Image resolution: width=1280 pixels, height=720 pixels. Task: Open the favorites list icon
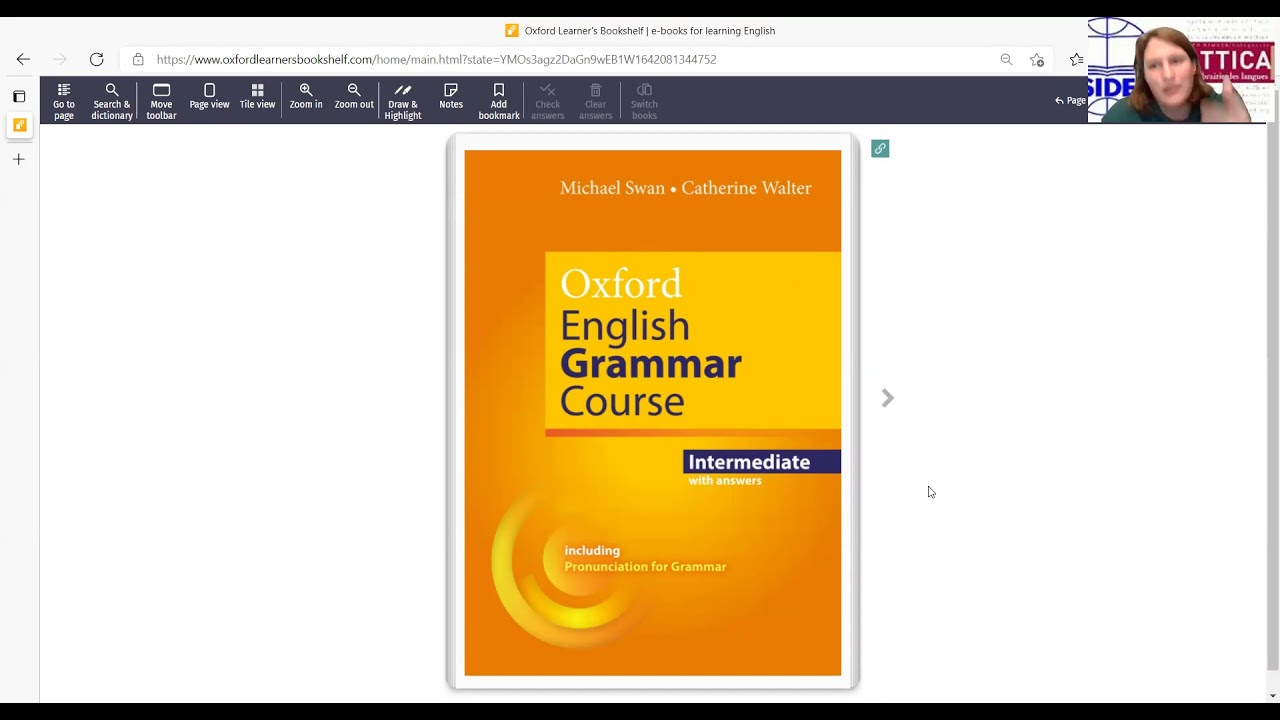click(1076, 59)
